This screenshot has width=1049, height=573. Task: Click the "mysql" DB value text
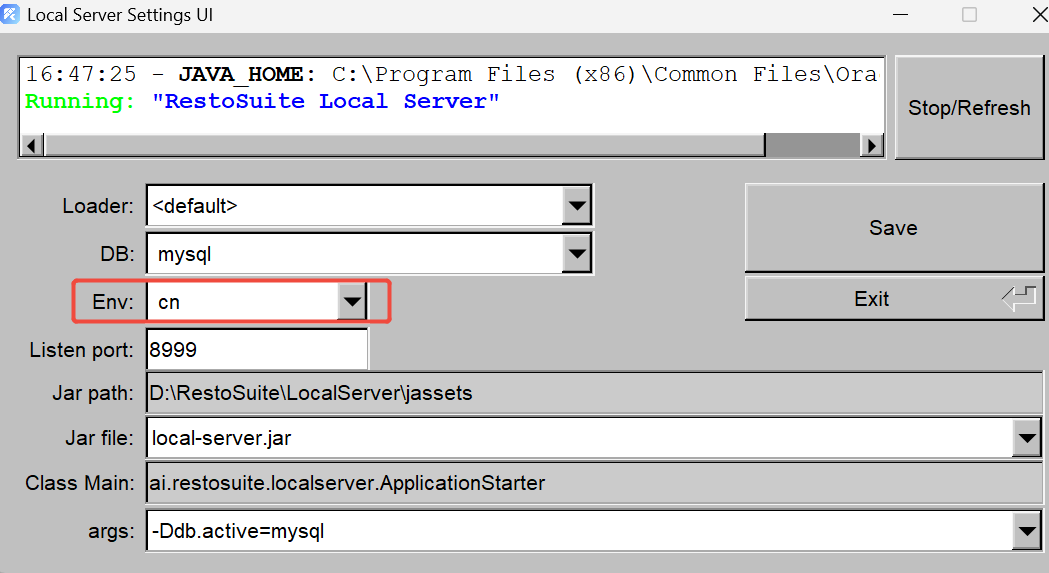point(185,254)
